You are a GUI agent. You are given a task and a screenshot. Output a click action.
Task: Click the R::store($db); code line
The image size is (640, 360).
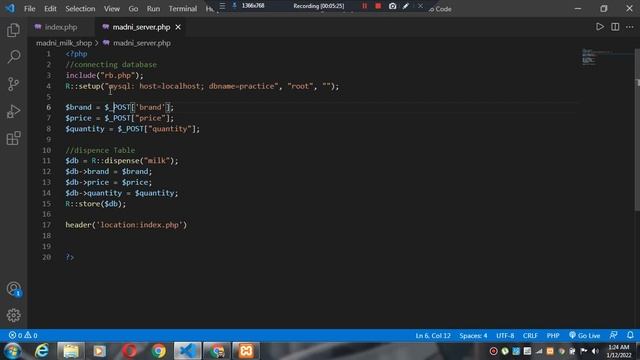pos(96,204)
